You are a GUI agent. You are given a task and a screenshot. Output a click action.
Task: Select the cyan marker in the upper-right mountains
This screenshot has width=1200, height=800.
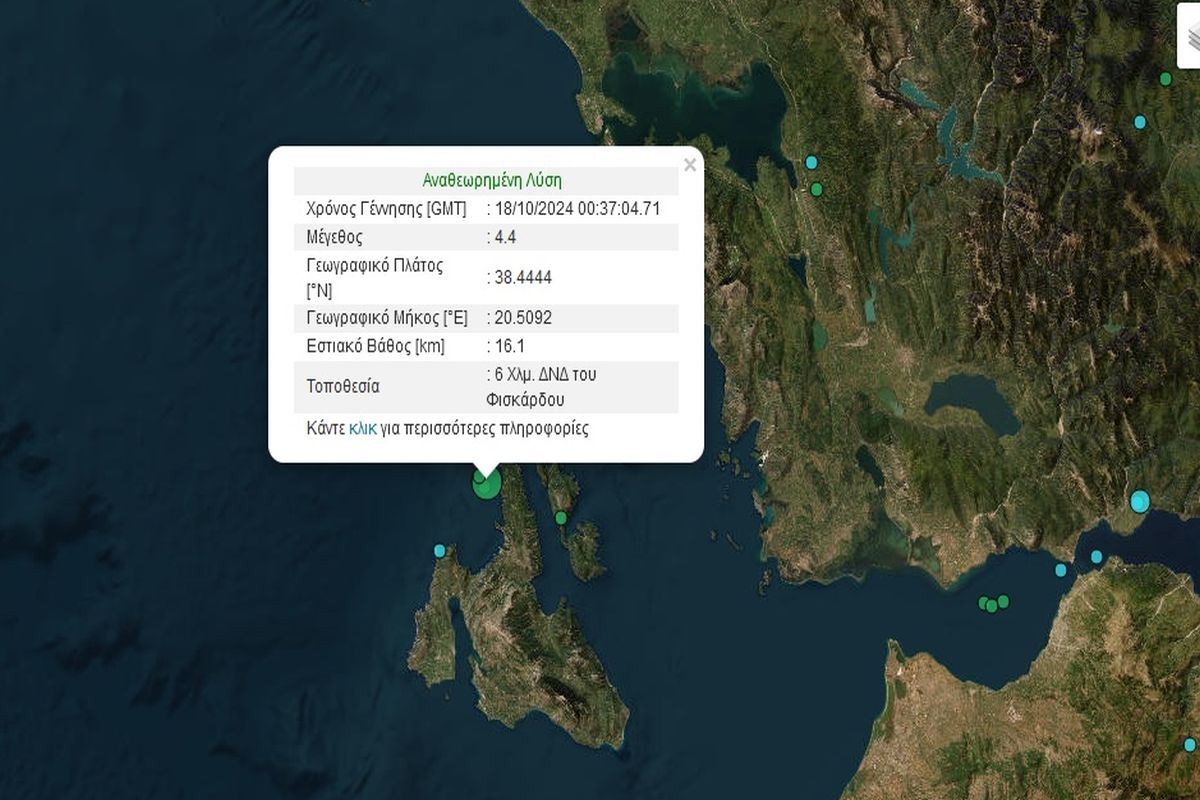(1140, 122)
